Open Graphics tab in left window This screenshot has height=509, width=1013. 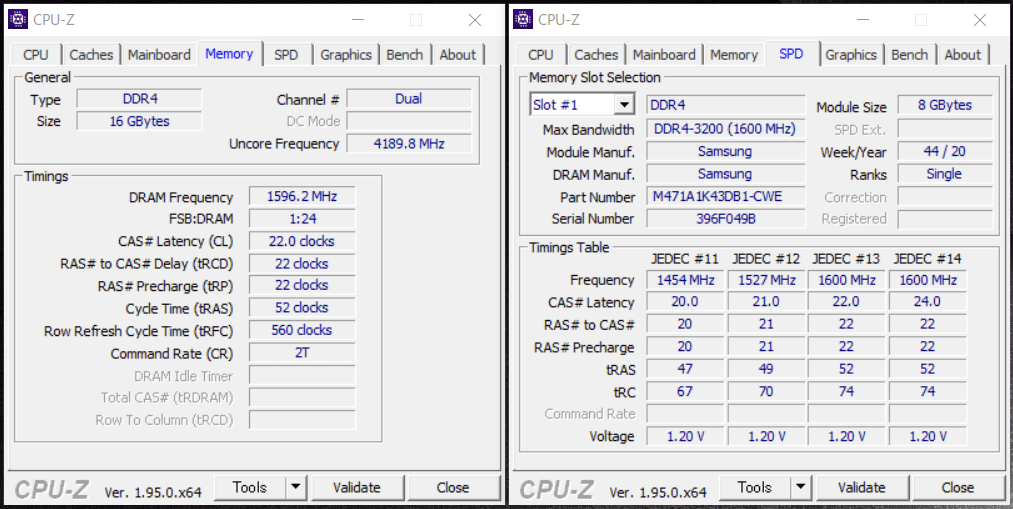click(x=346, y=55)
